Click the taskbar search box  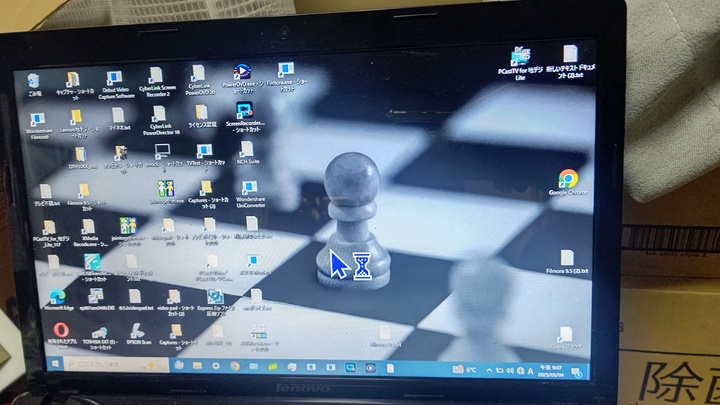click(x=117, y=365)
